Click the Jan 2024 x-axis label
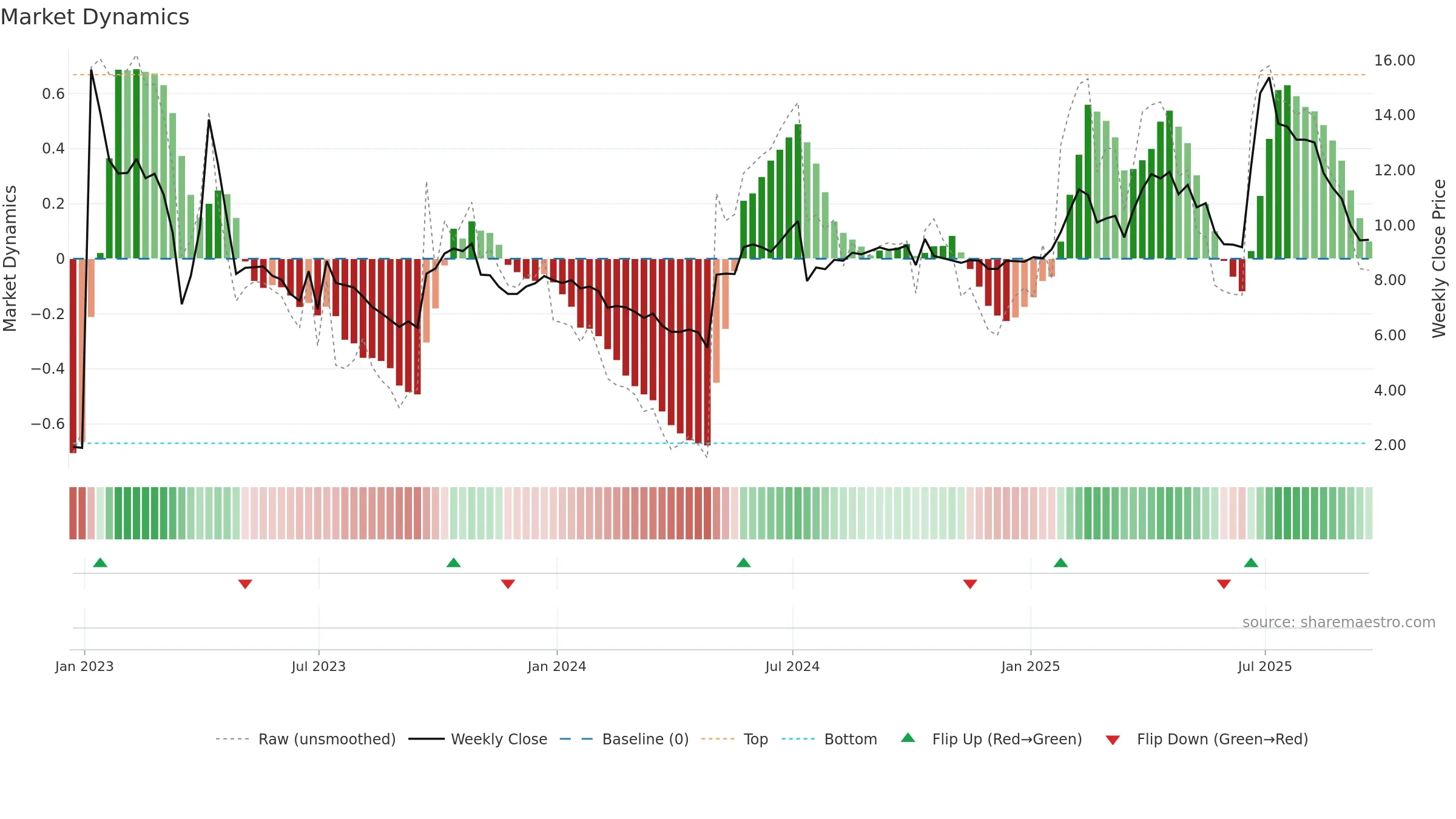The width and height of the screenshot is (1456, 819). point(557,666)
